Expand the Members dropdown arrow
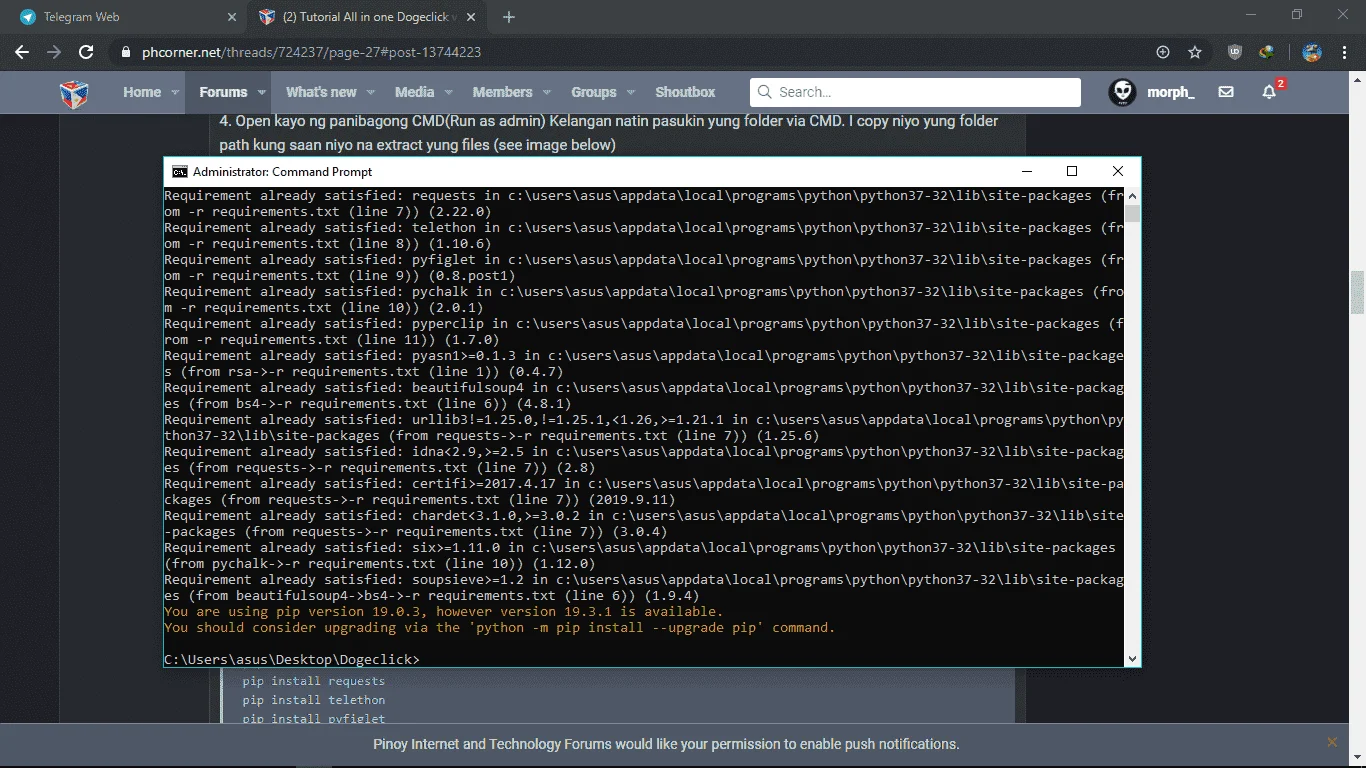This screenshot has height=768, width=1366. pos(546,92)
